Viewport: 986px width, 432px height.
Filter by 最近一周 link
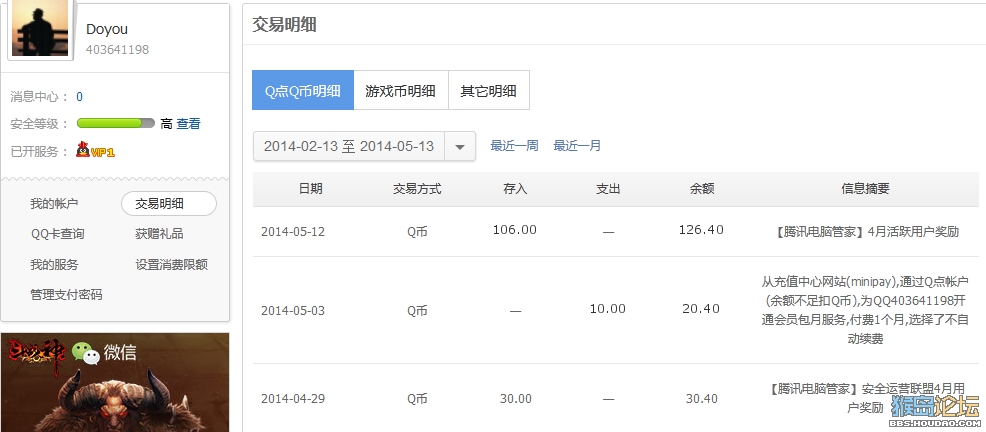[x=514, y=146]
